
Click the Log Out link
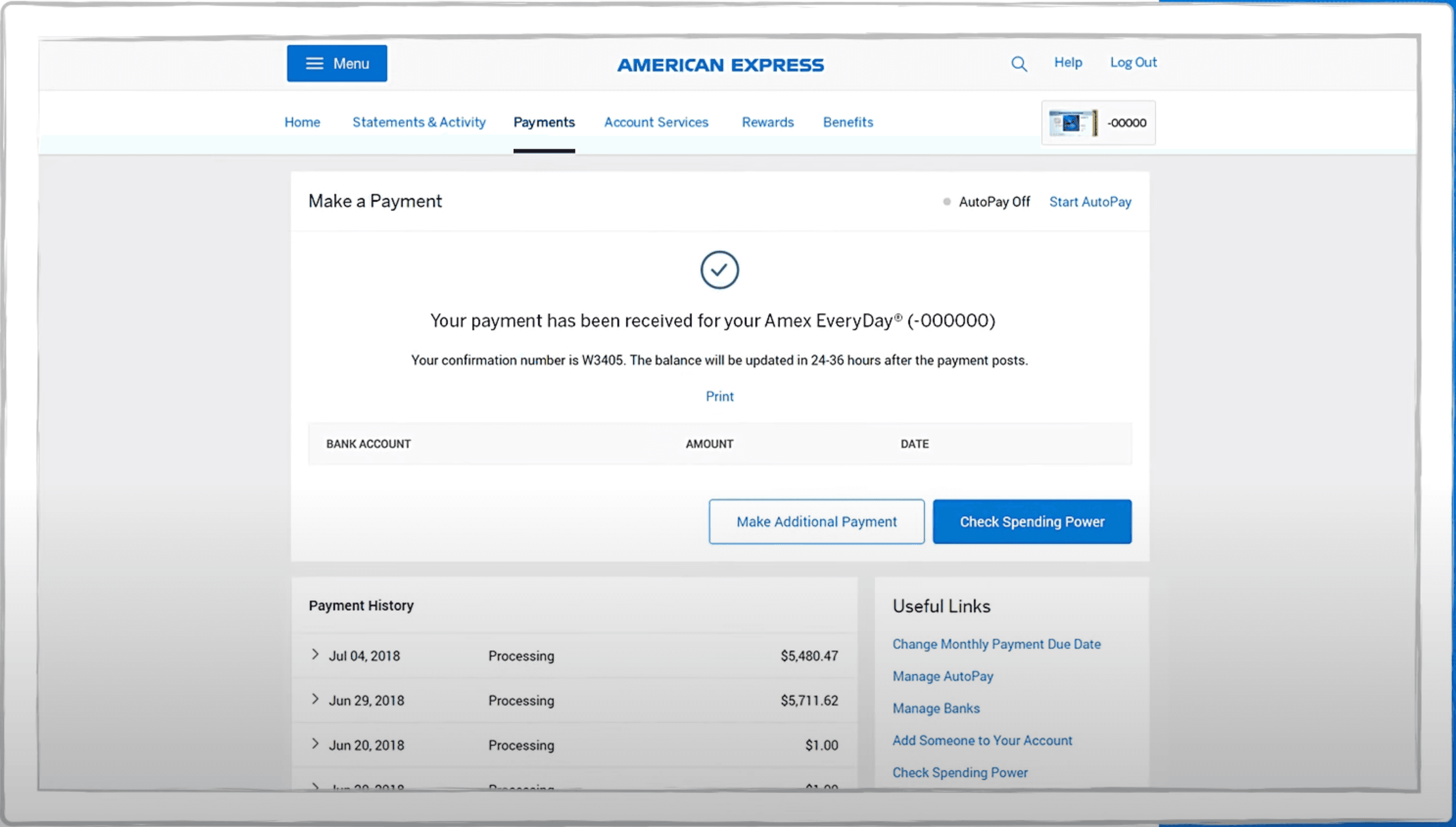pyautogui.click(x=1133, y=62)
